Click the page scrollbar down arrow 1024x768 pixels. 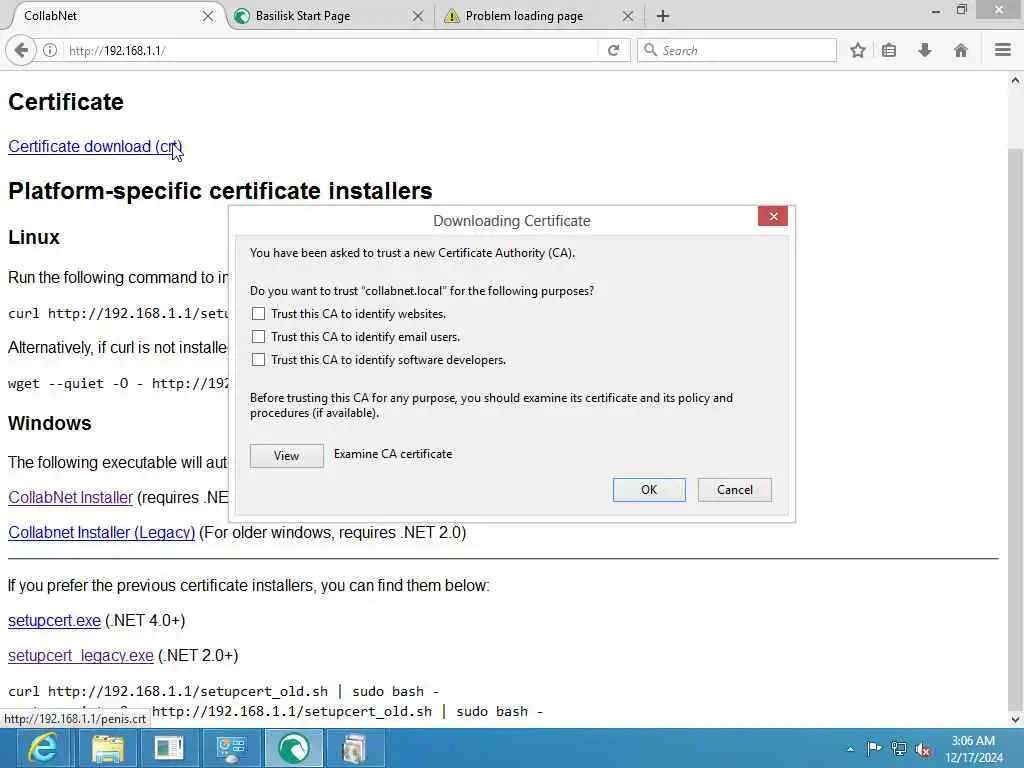(1015, 720)
